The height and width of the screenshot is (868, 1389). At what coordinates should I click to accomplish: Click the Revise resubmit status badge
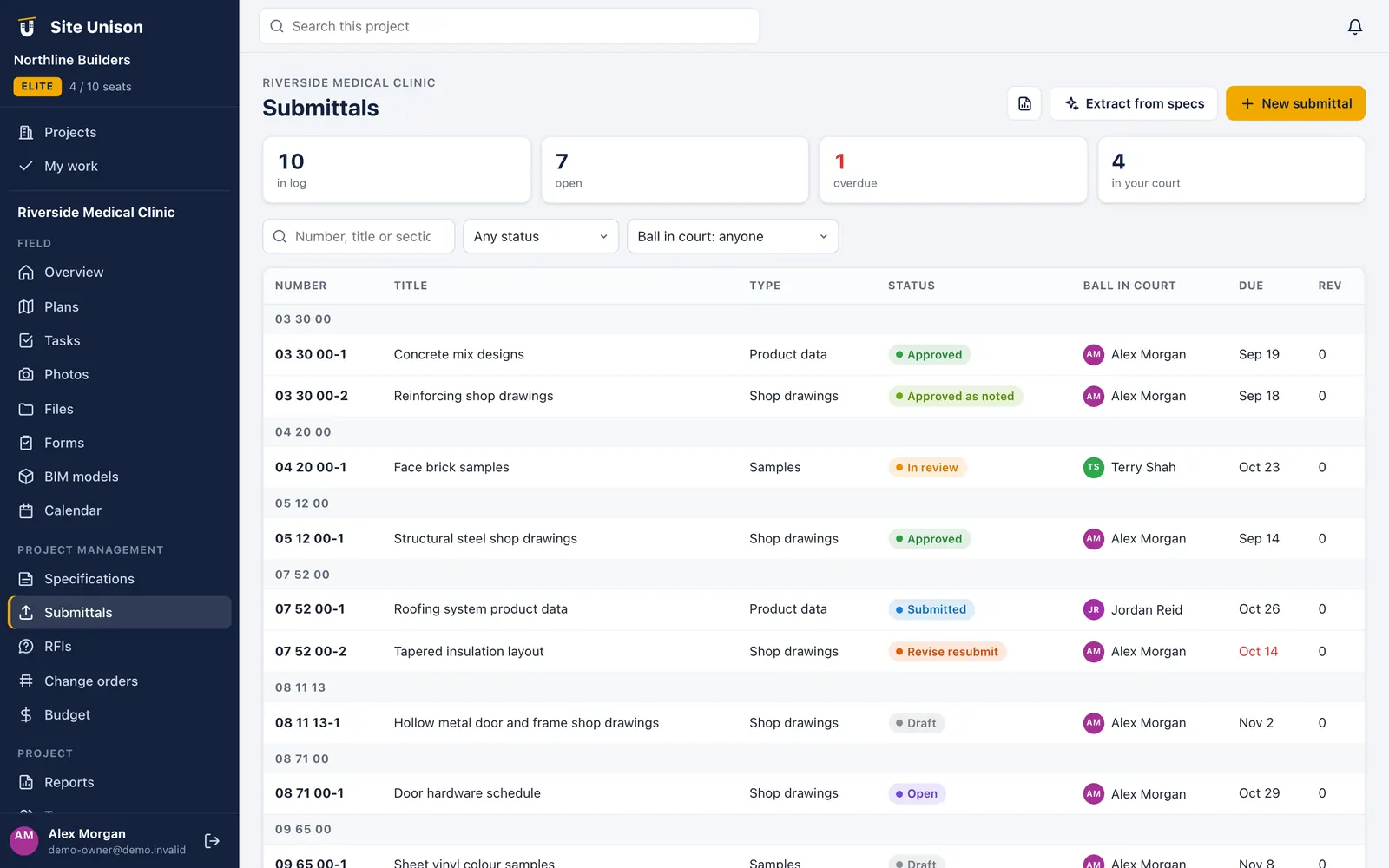click(947, 652)
